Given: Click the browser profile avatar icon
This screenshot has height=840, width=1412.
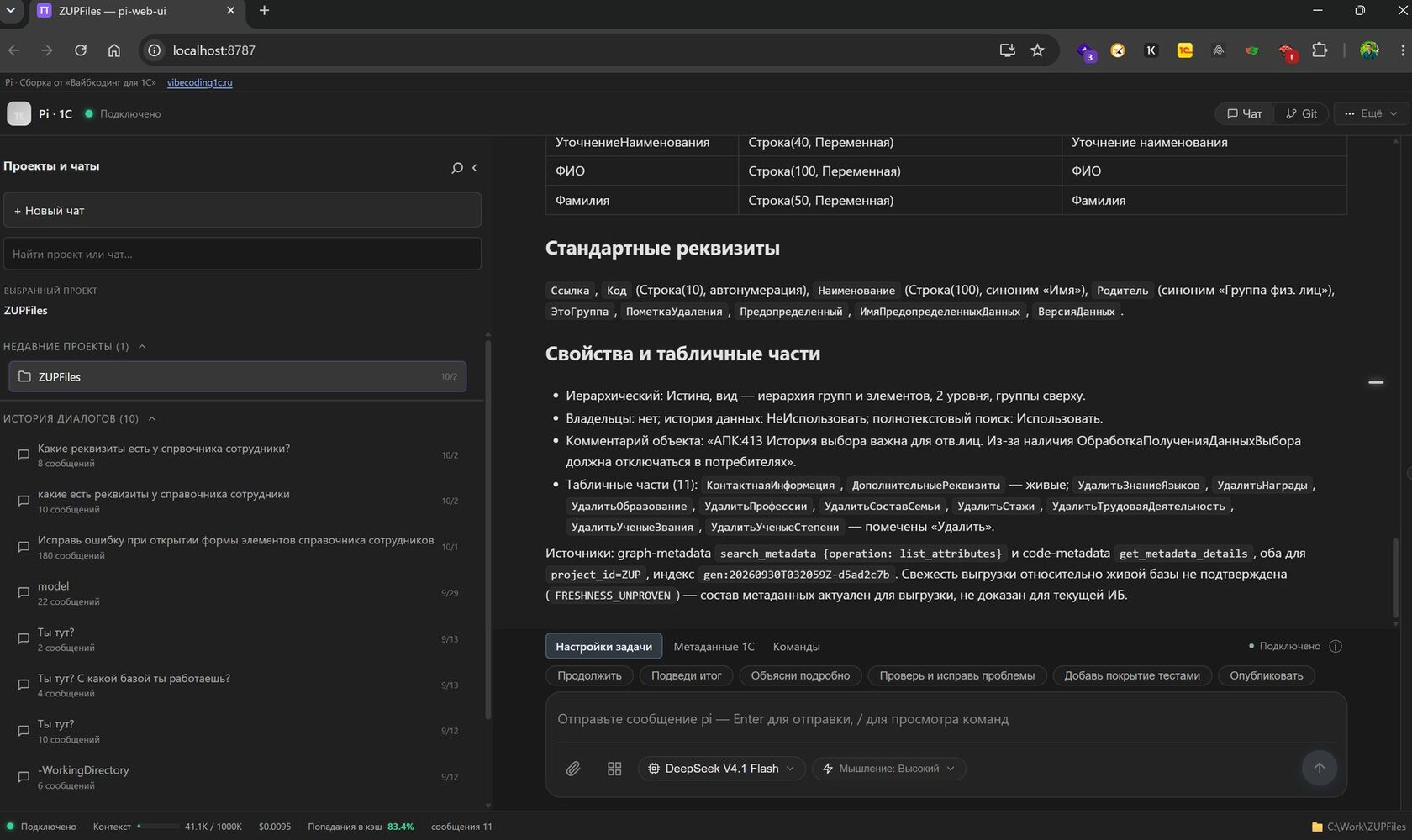Looking at the screenshot, I should click(1369, 50).
